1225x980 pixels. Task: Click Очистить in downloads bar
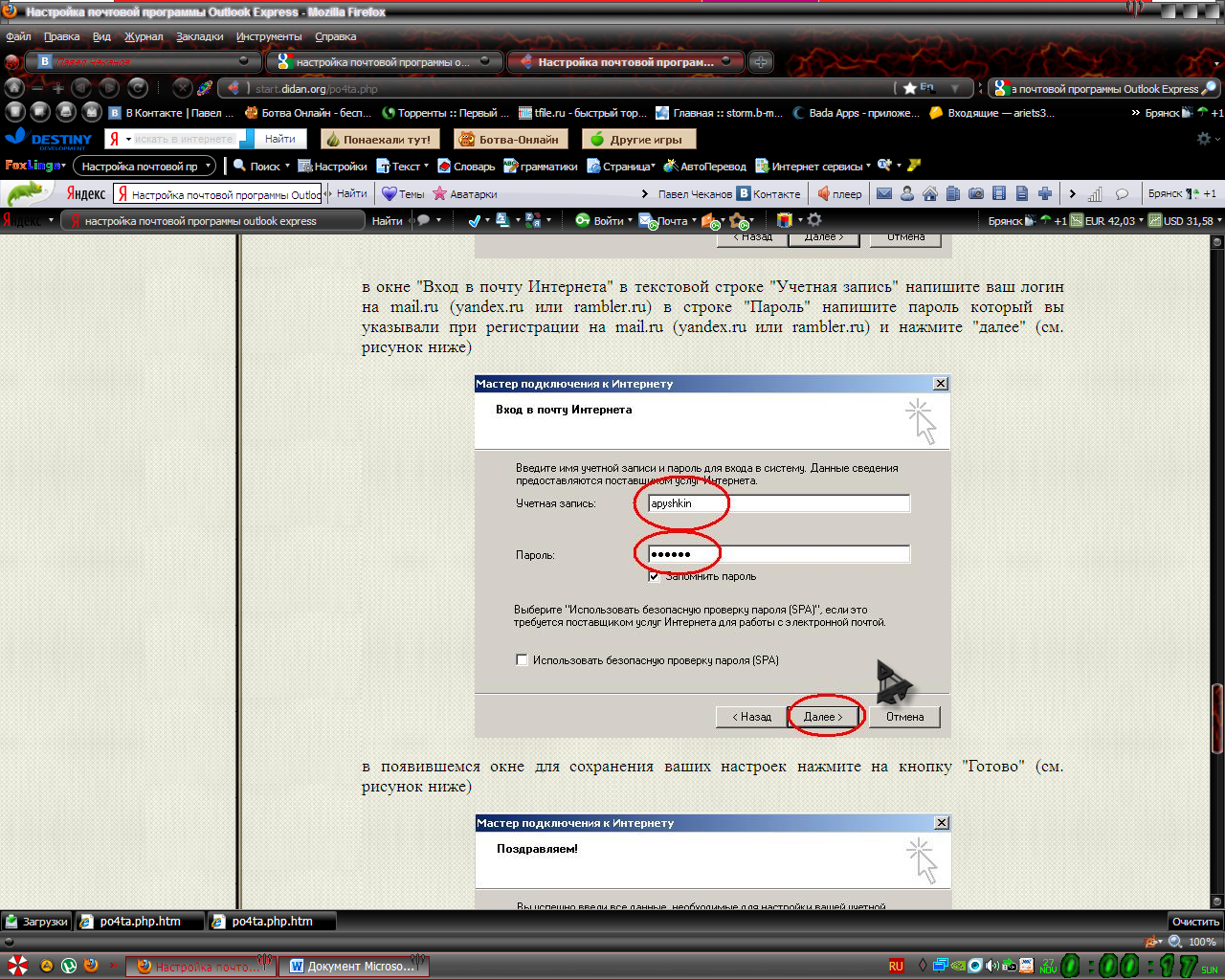coord(1195,921)
